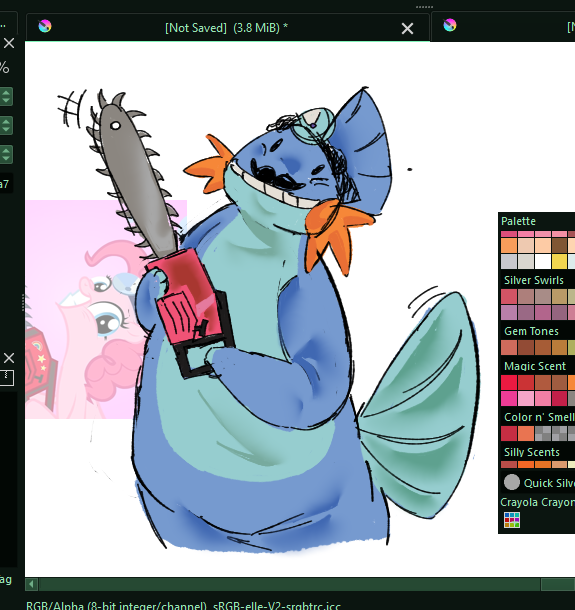Open the palette chooser grid icon under Crayola Crayon
This screenshot has height=610, width=575.
(512, 520)
